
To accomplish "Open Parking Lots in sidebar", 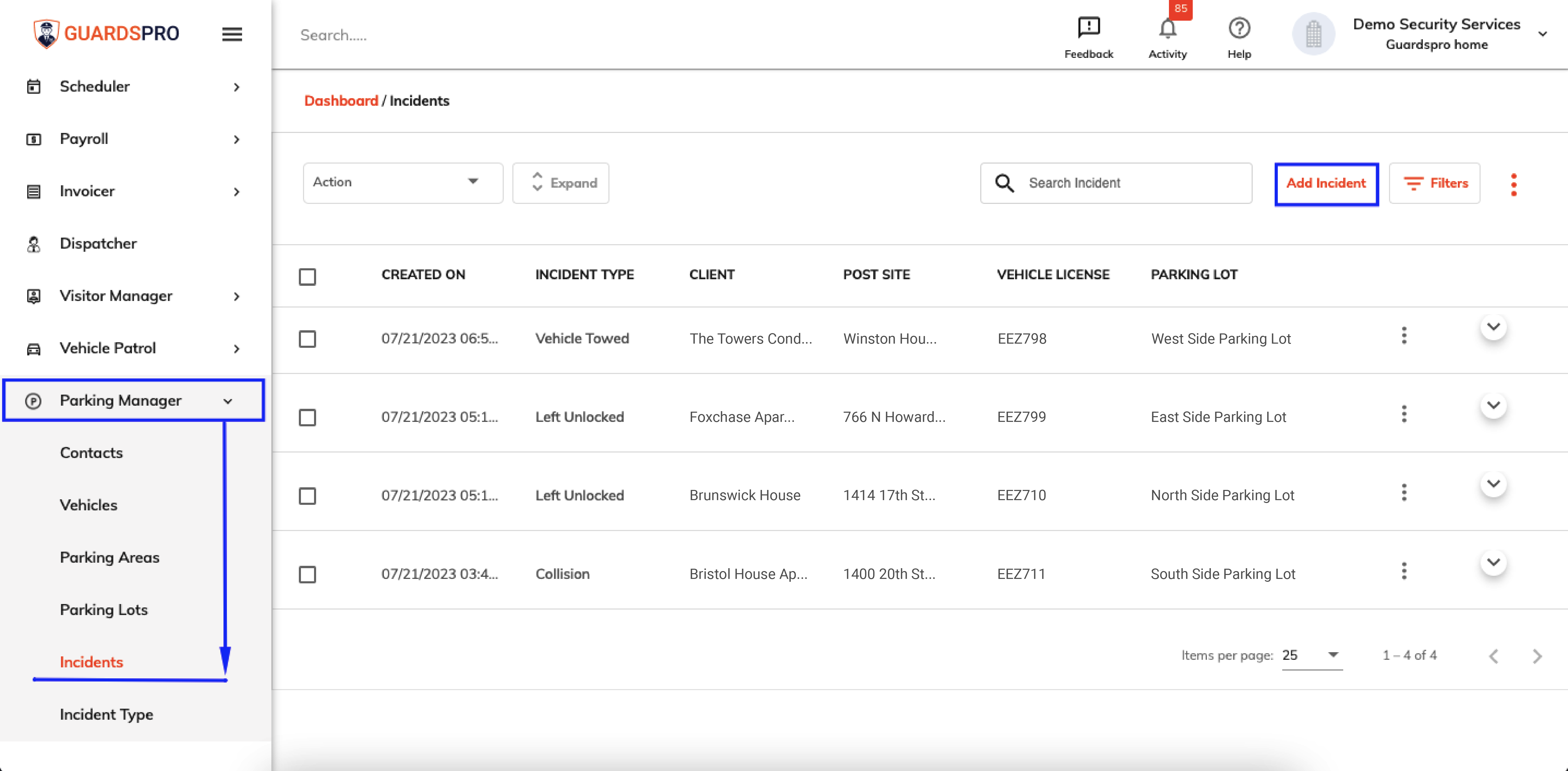I will tap(103, 610).
